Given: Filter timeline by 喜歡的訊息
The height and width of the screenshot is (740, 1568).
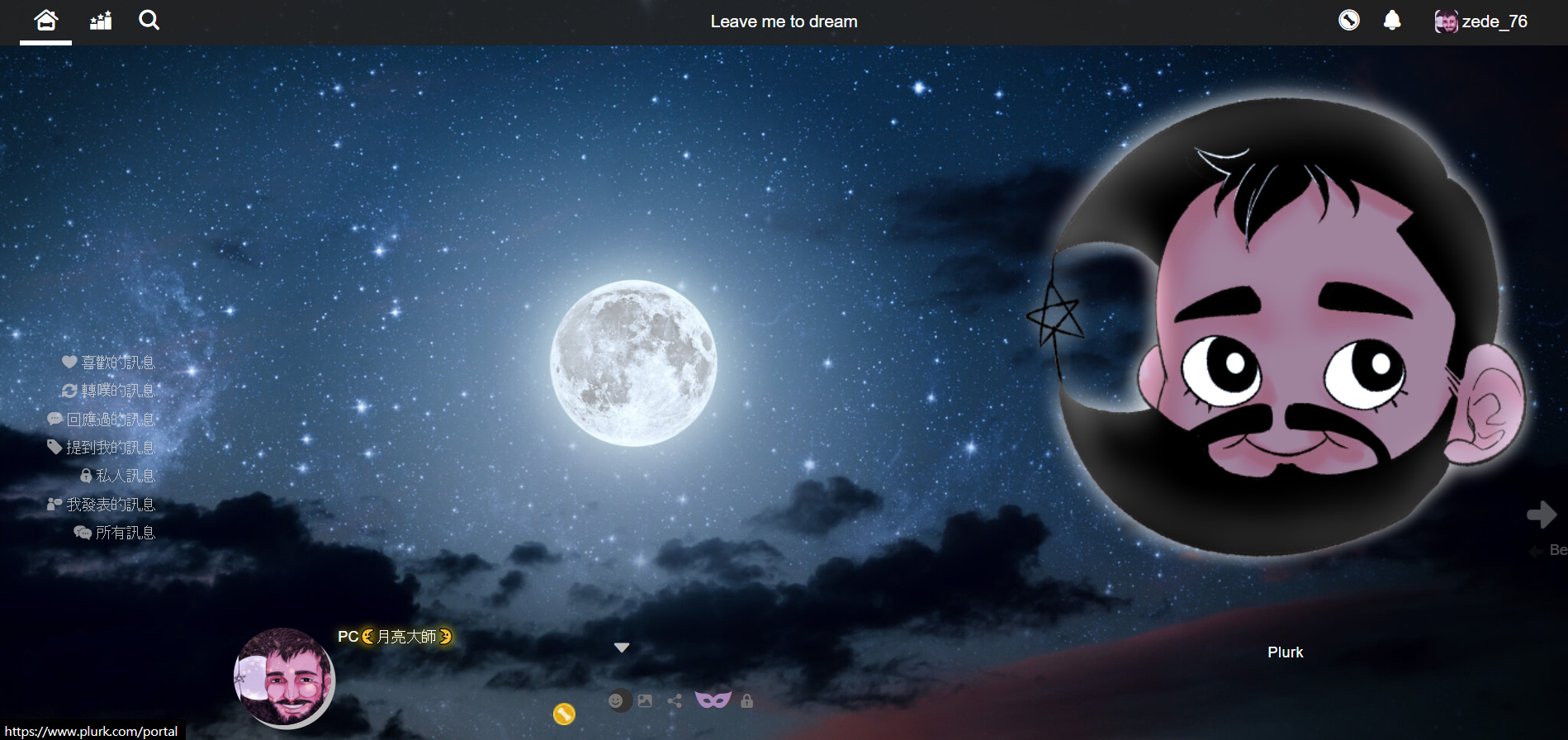Looking at the screenshot, I should (x=109, y=363).
